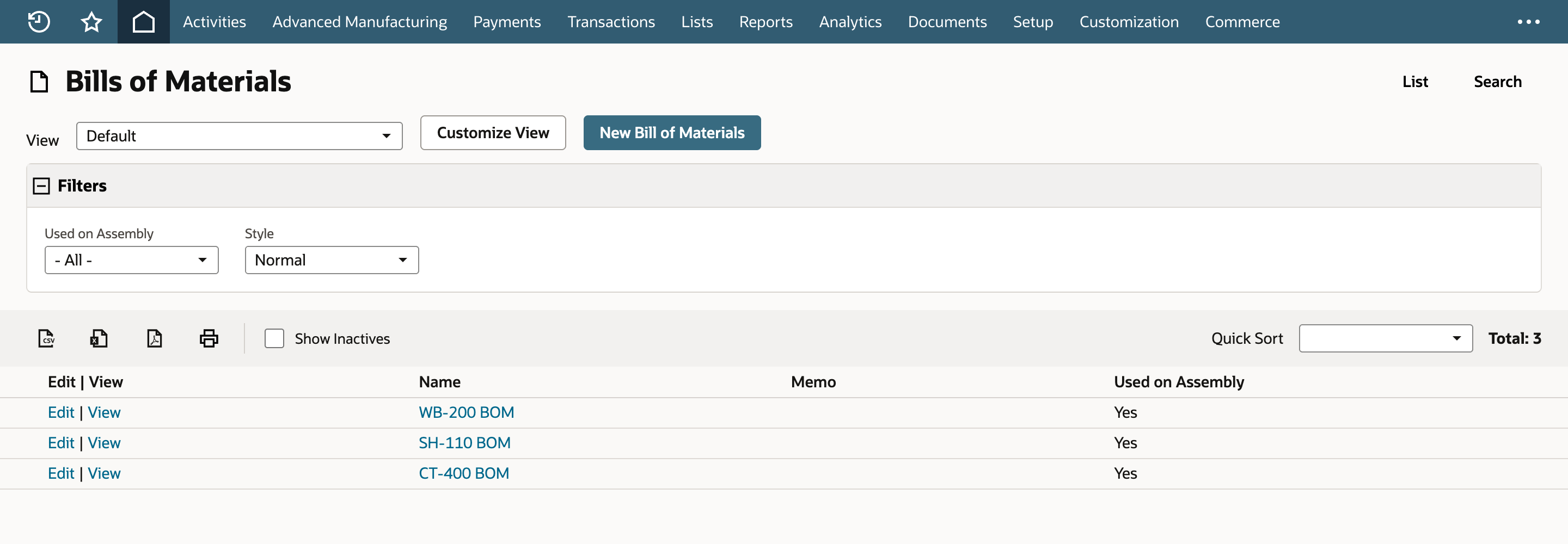Print the Bills of Materials list
Image resolution: width=1568 pixels, height=544 pixels.
[x=209, y=338]
